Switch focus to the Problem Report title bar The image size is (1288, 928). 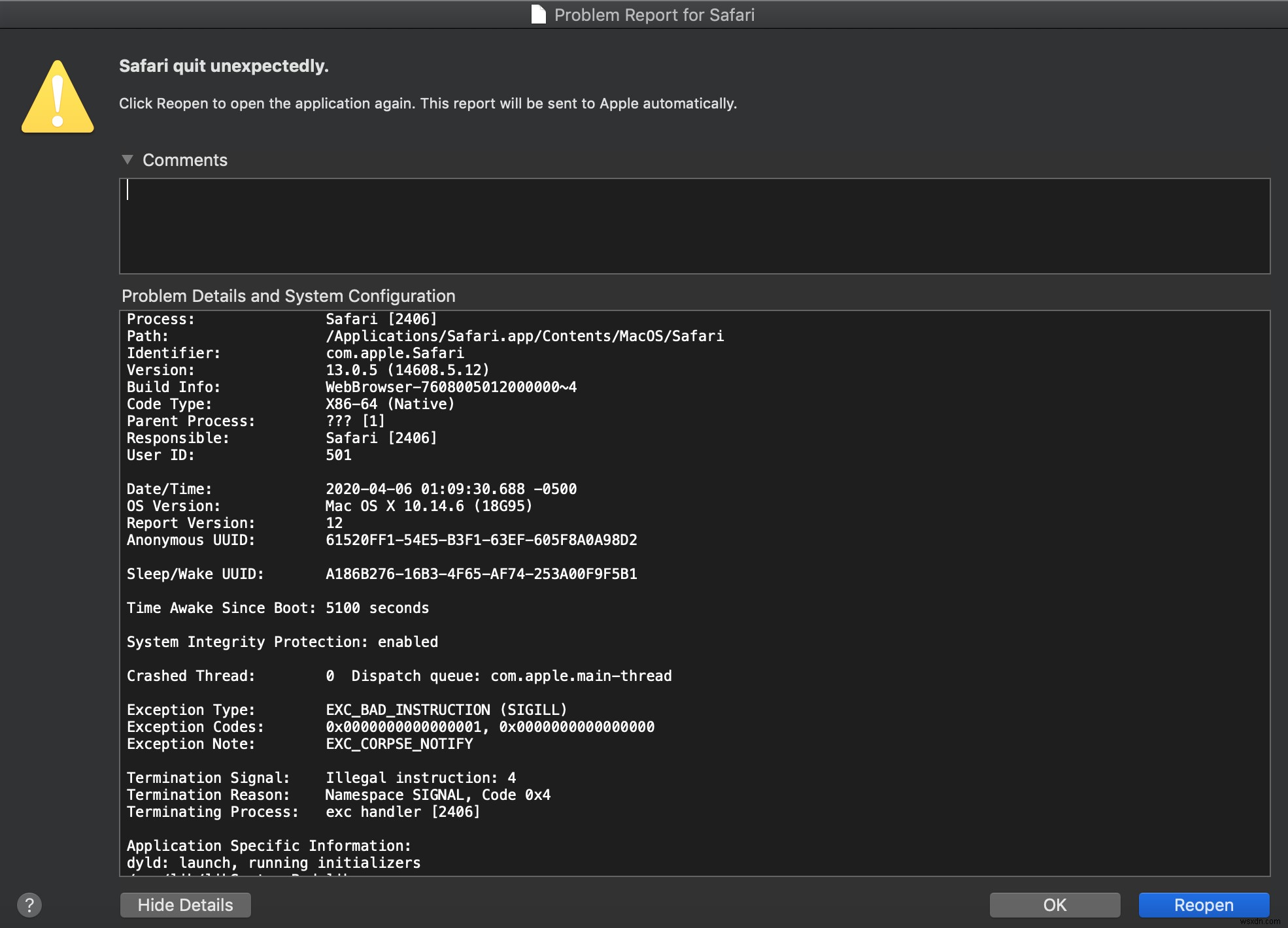[654, 14]
